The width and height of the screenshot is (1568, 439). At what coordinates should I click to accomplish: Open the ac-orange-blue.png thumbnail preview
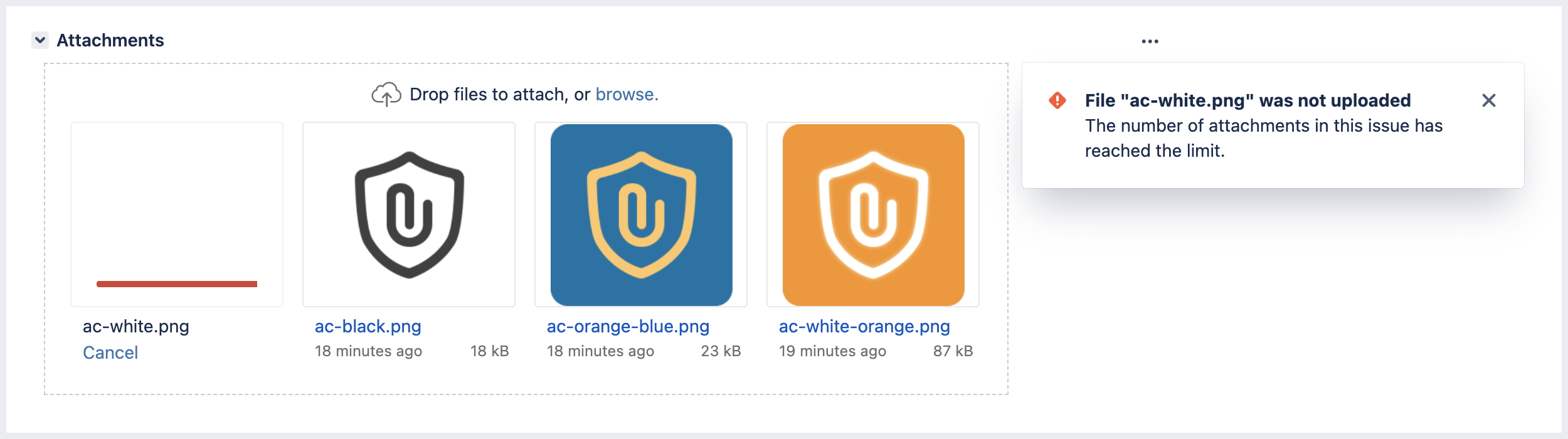641,214
